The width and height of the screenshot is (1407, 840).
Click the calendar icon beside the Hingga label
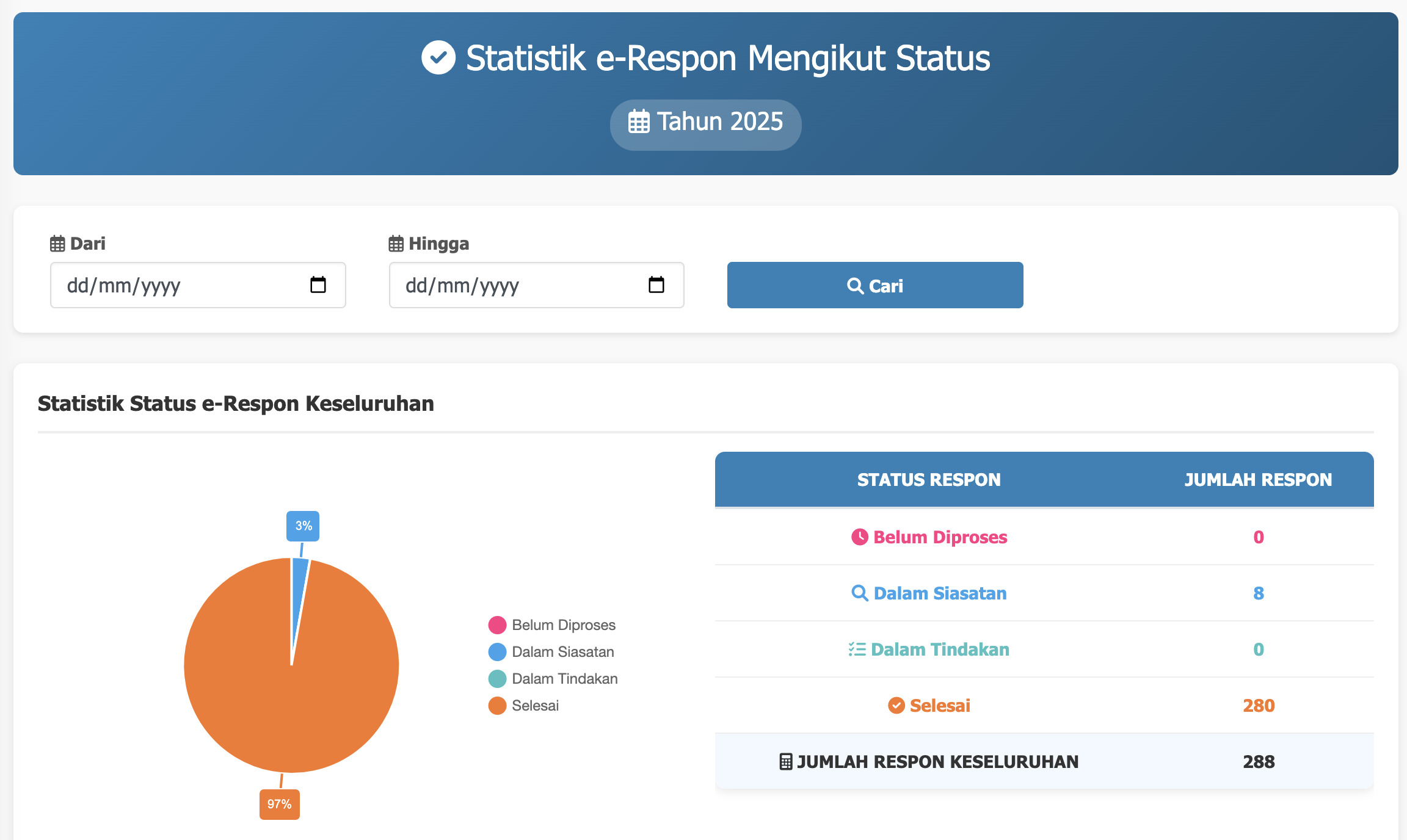tap(396, 244)
